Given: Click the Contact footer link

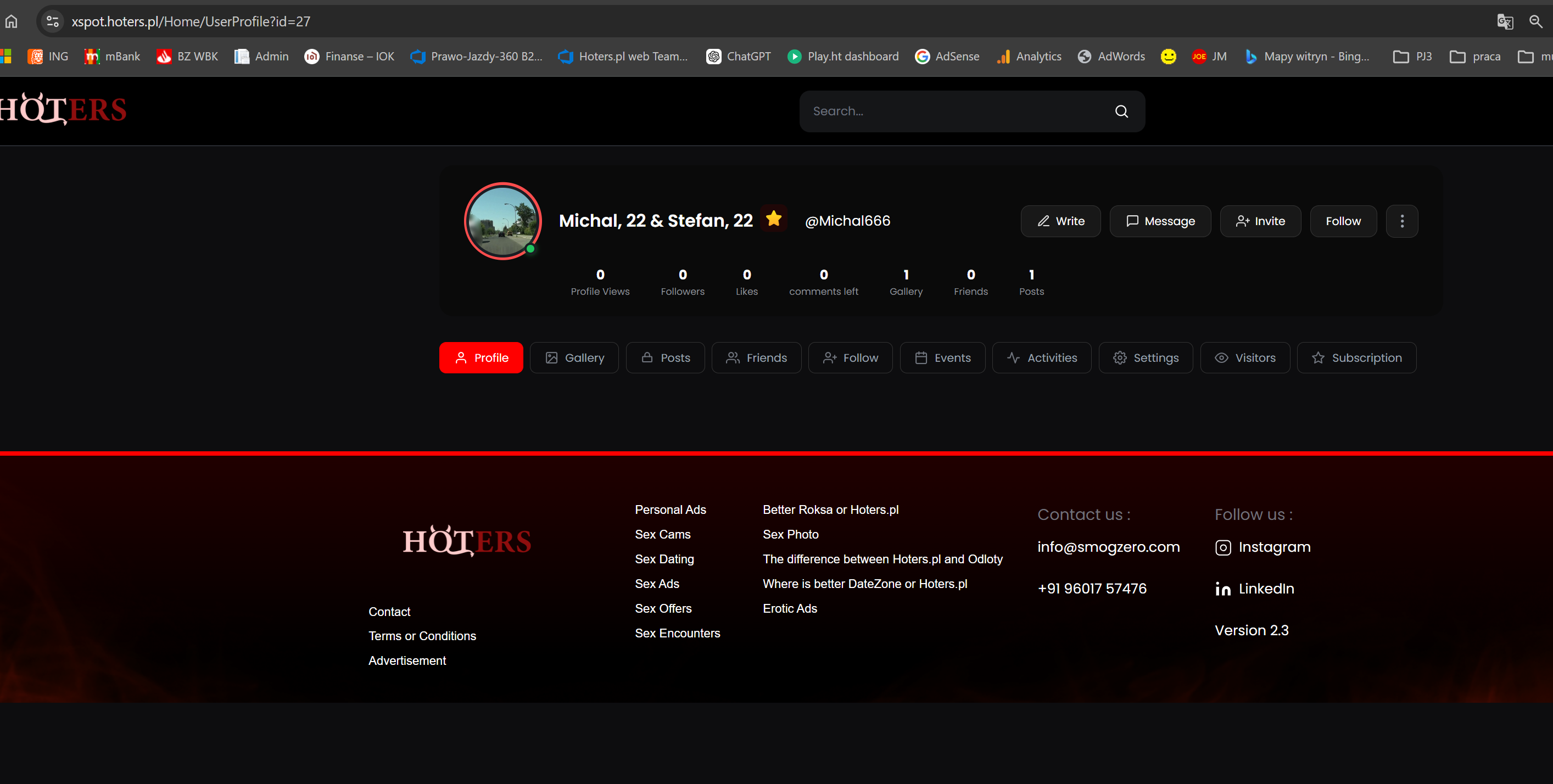Looking at the screenshot, I should [x=389, y=612].
